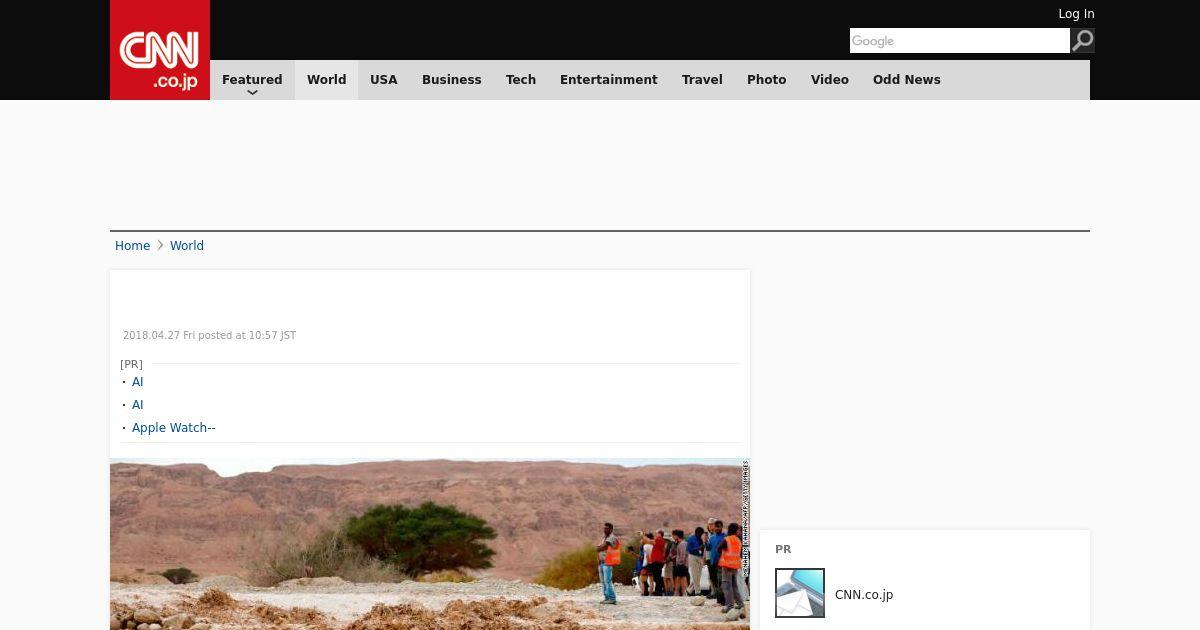
Task: Open the Apple Watch-- PR link
Action: tap(174, 428)
